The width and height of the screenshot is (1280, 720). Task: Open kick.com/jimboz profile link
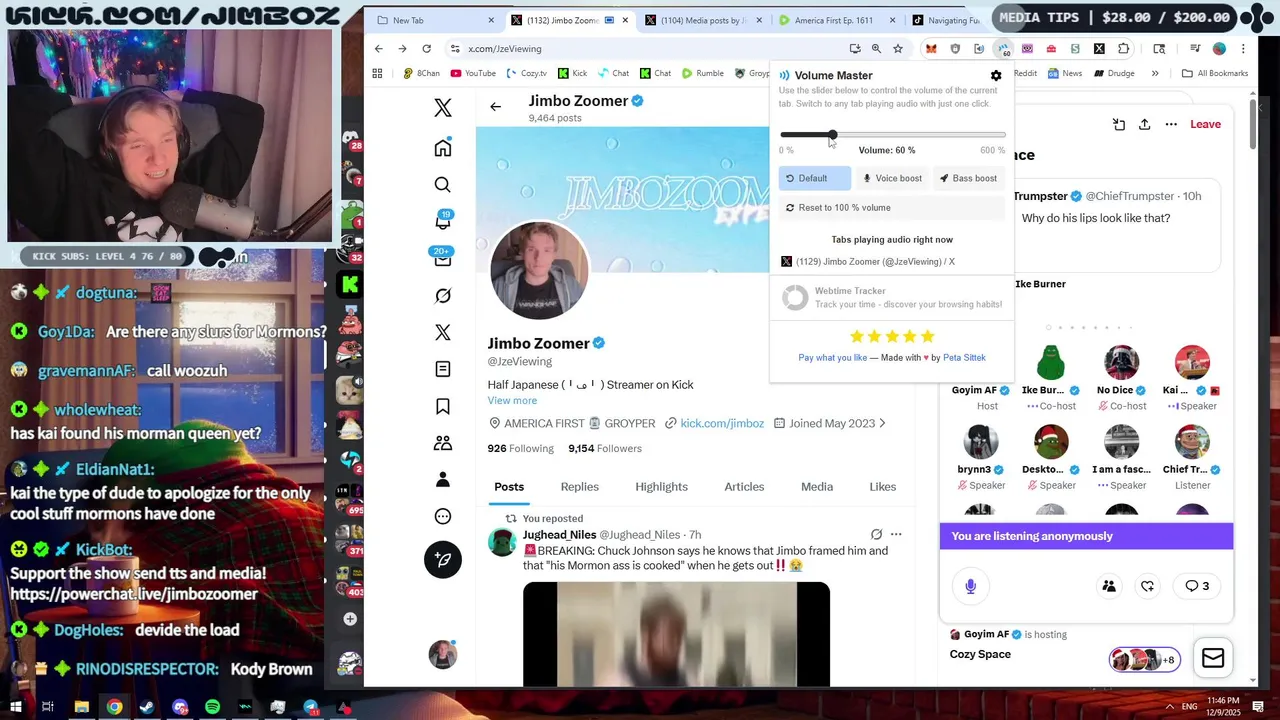coord(722,423)
